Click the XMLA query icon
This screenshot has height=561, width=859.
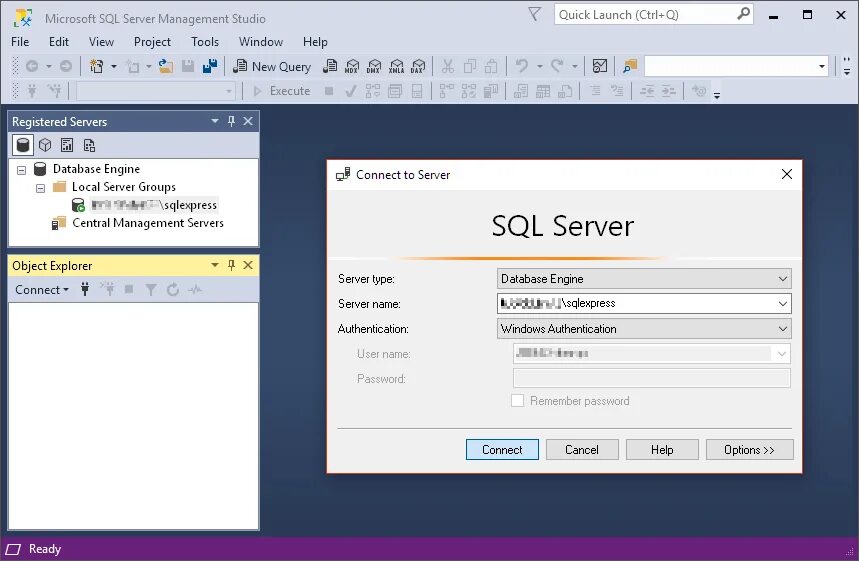tap(396, 66)
